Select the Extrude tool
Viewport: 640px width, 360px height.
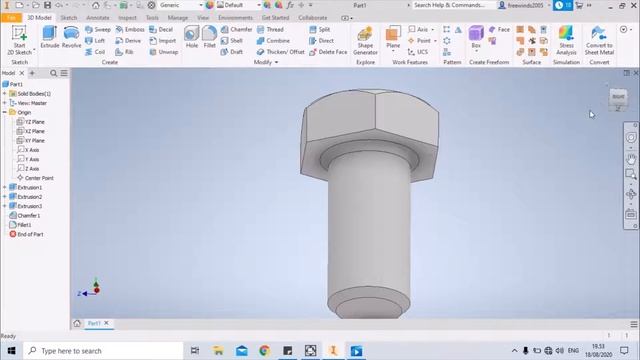[50, 37]
